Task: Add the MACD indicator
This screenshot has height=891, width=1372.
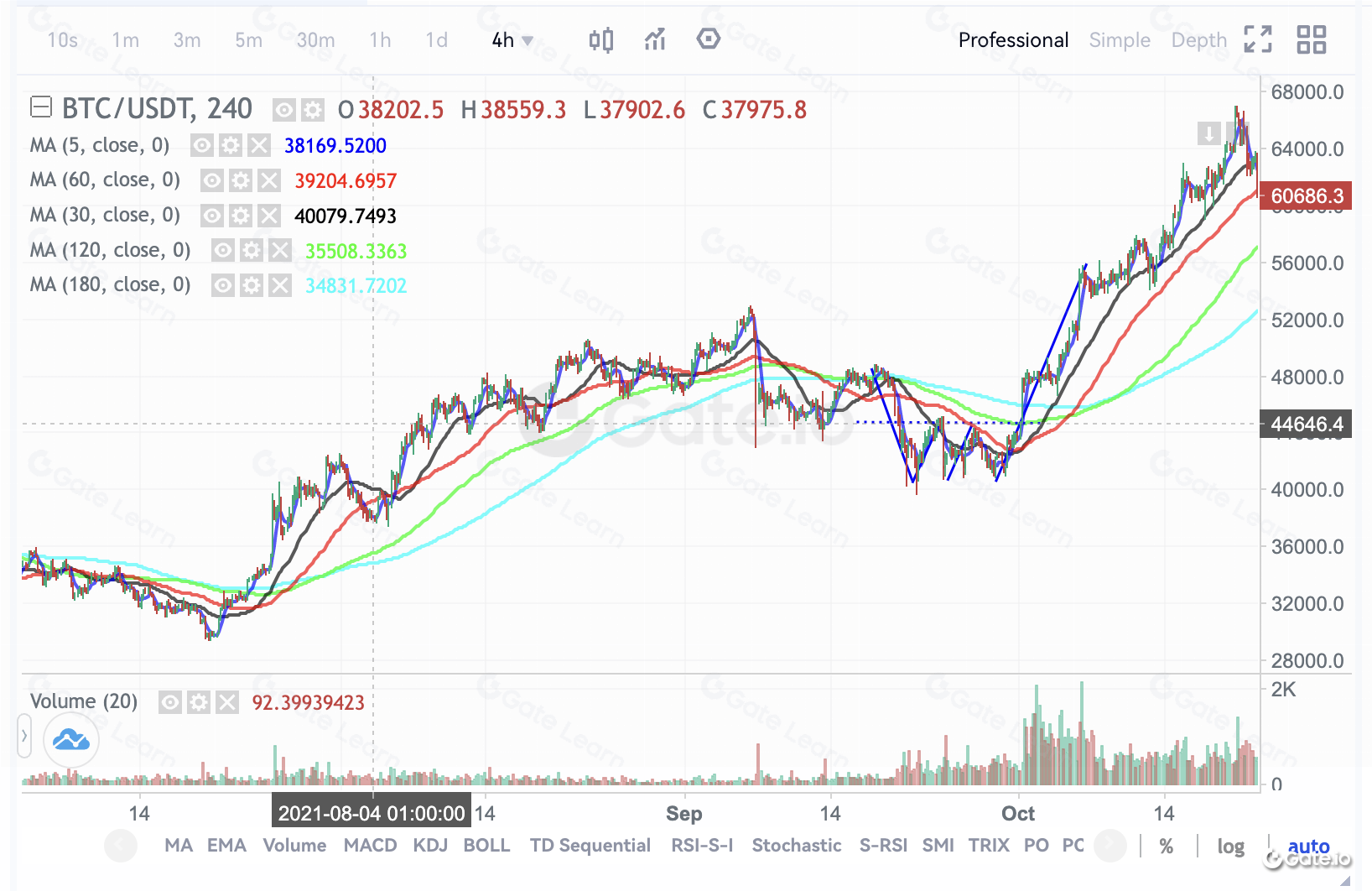Action: (x=370, y=846)
